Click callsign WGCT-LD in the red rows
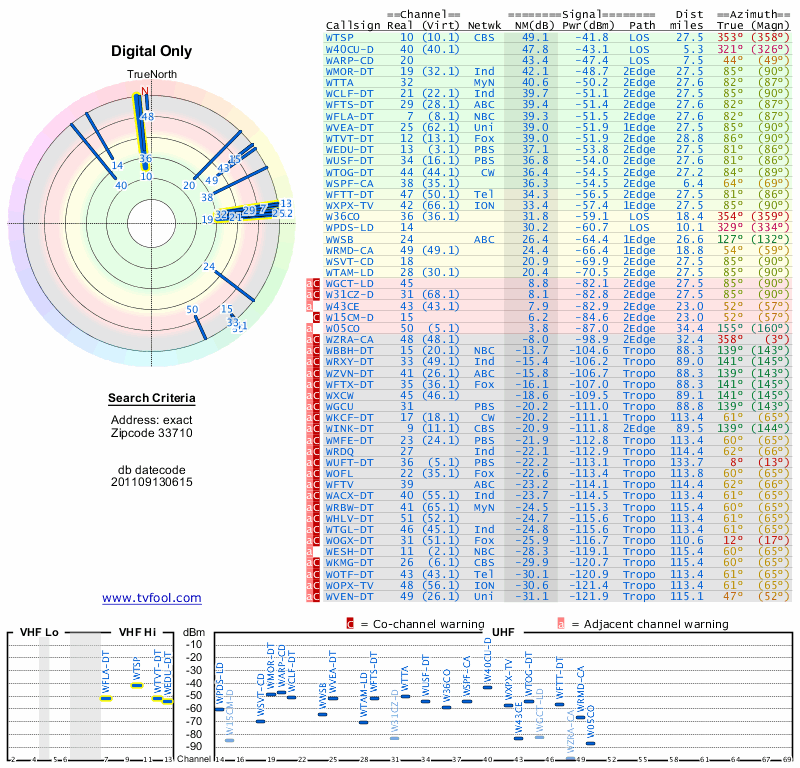The image size is (800, 768). point(349,284)
